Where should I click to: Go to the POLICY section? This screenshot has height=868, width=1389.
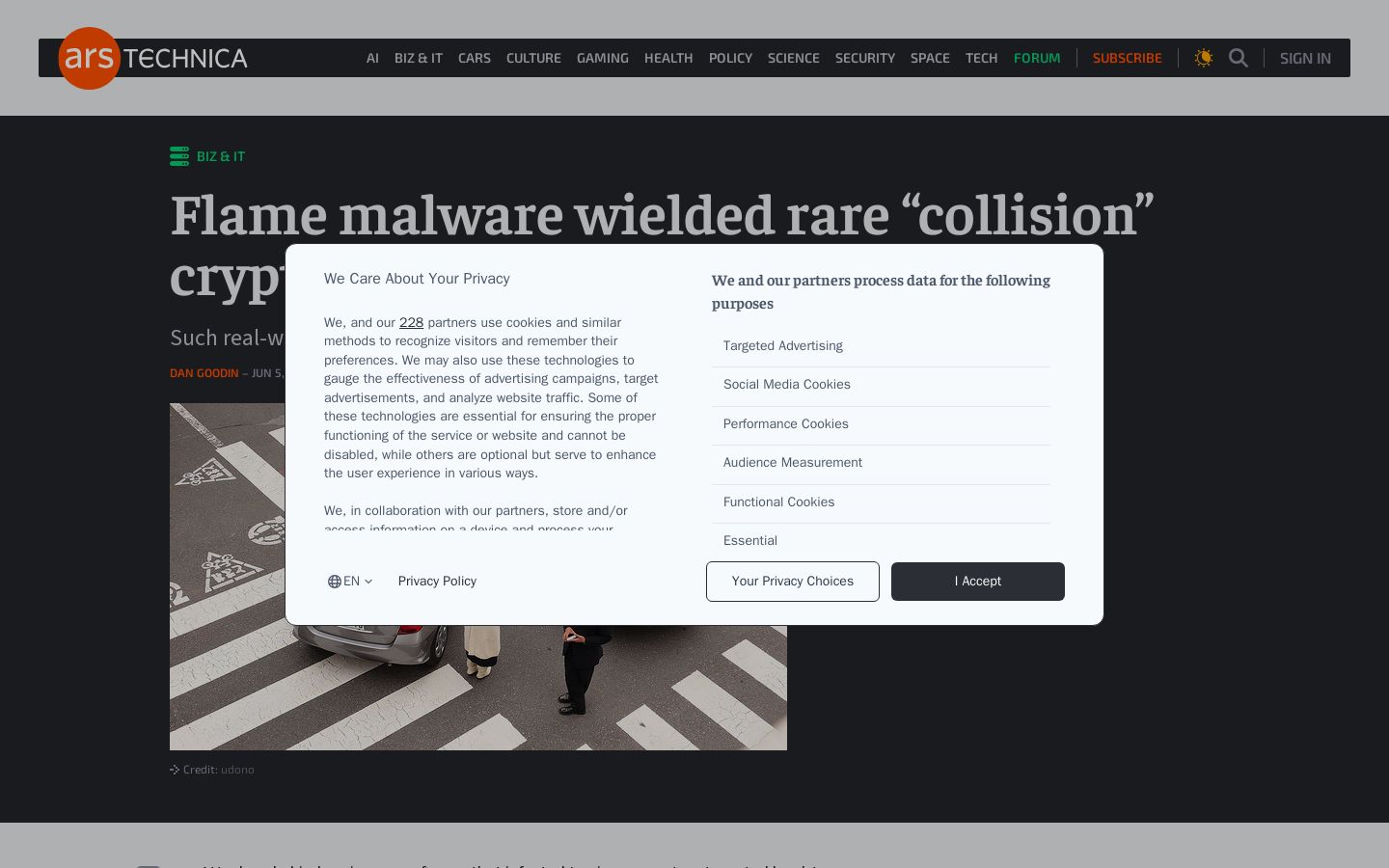click(730, 58)
